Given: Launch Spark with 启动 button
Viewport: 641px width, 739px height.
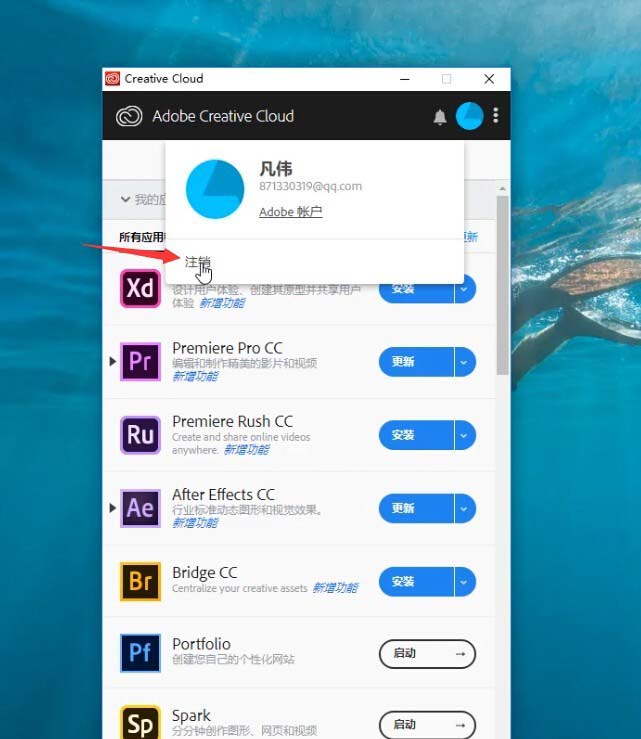Looking at the screenshot, I should click(427, 724).
